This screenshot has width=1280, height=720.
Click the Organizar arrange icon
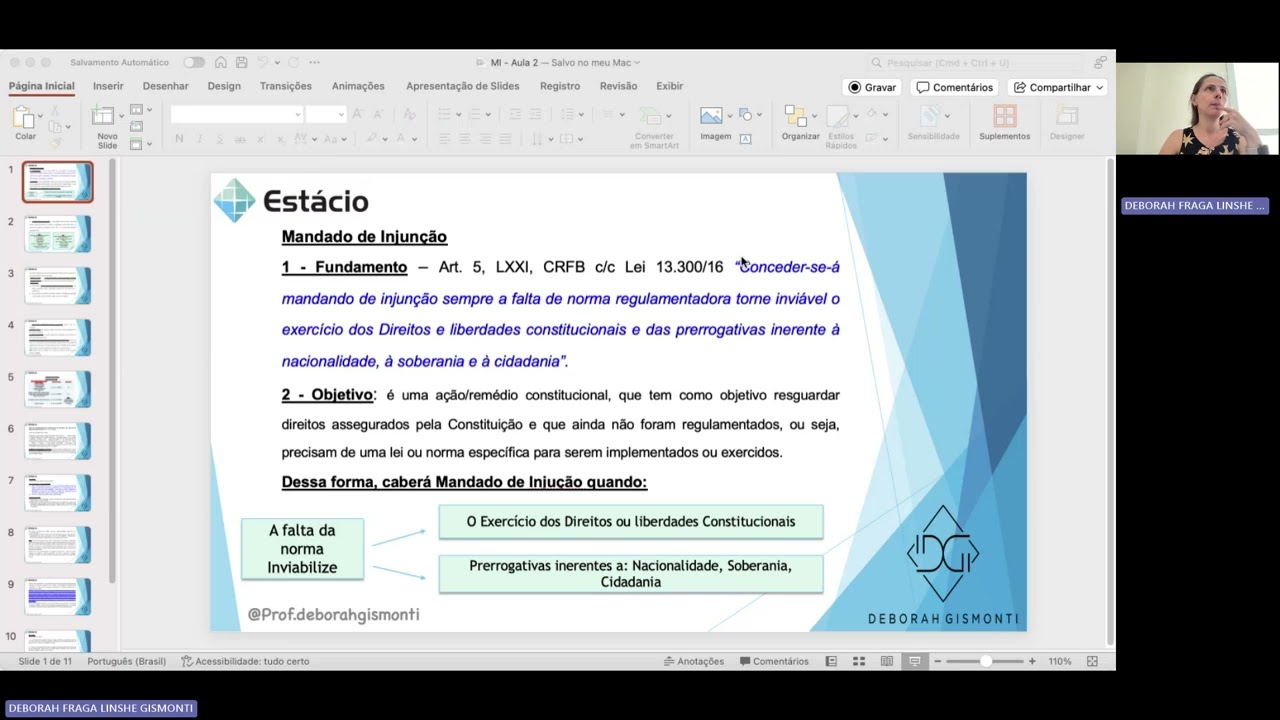(796, 116)
